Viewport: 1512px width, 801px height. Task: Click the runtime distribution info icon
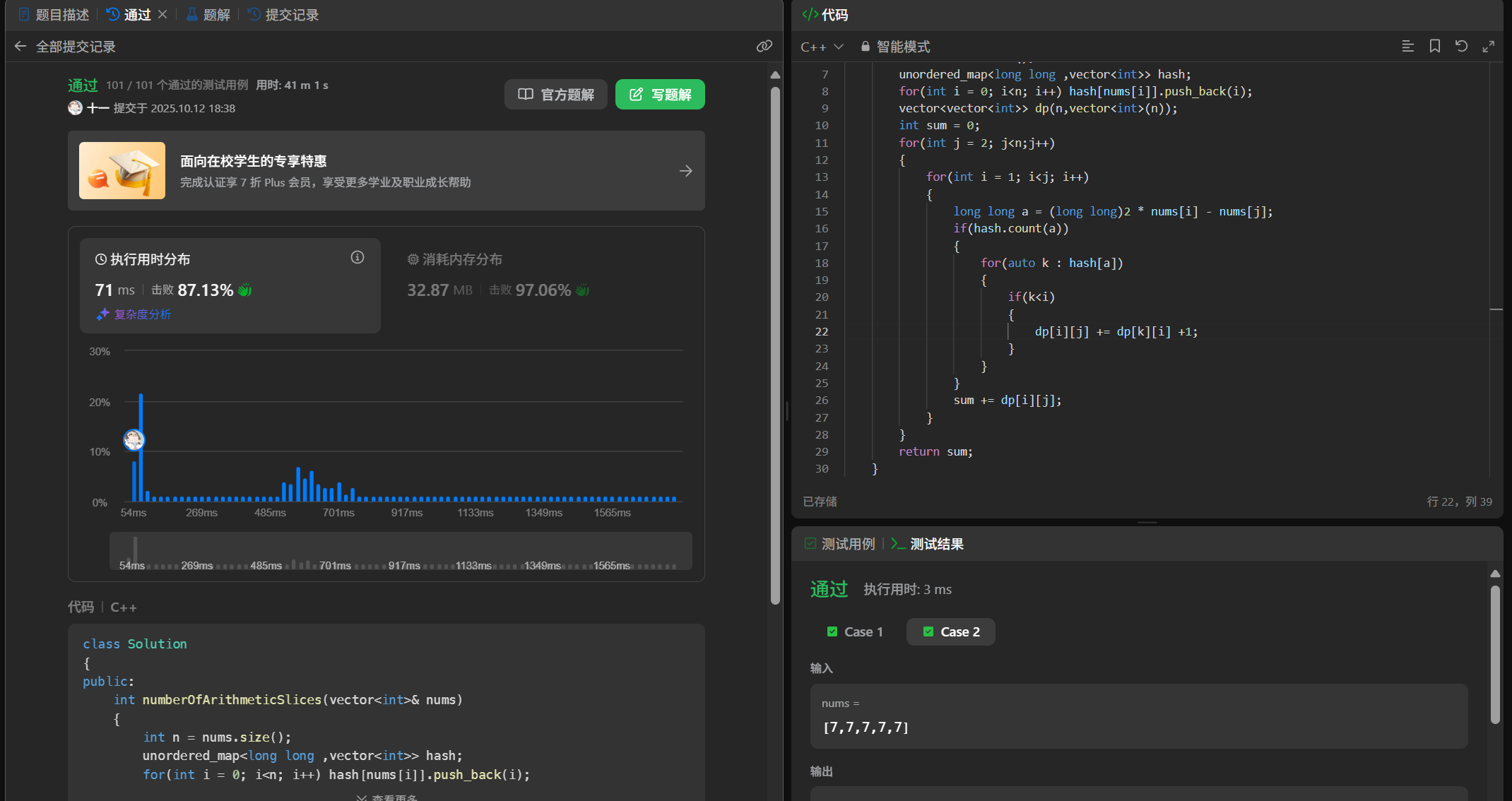click(x=358, y=258)
